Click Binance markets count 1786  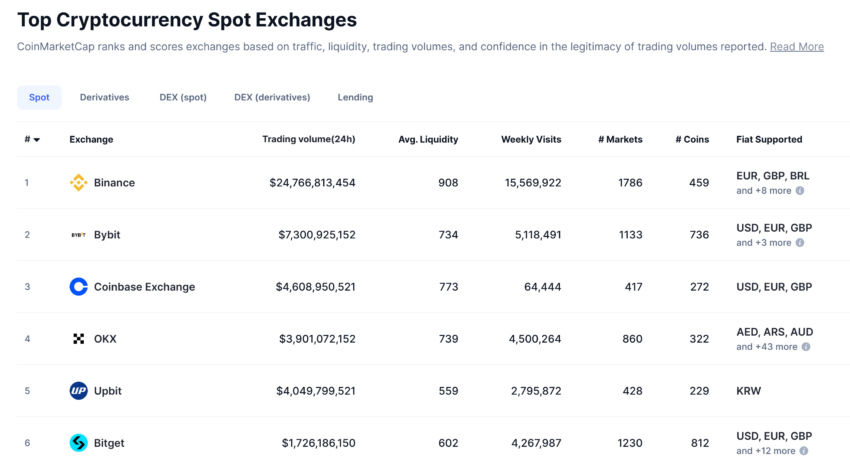(630, 183)
